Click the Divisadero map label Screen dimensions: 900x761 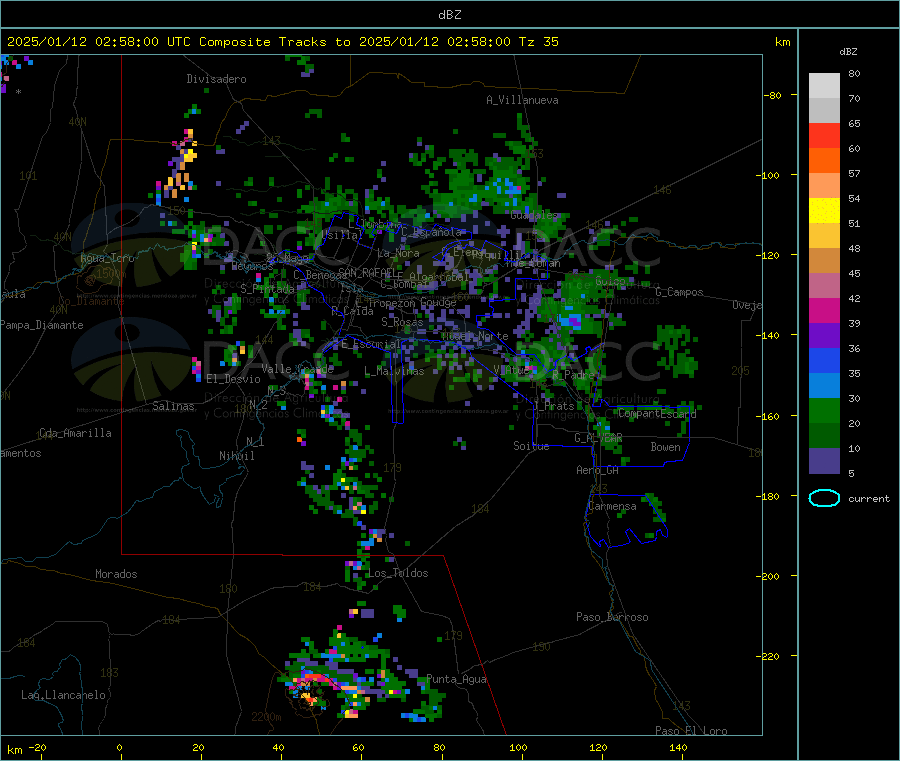click(216, 79)
